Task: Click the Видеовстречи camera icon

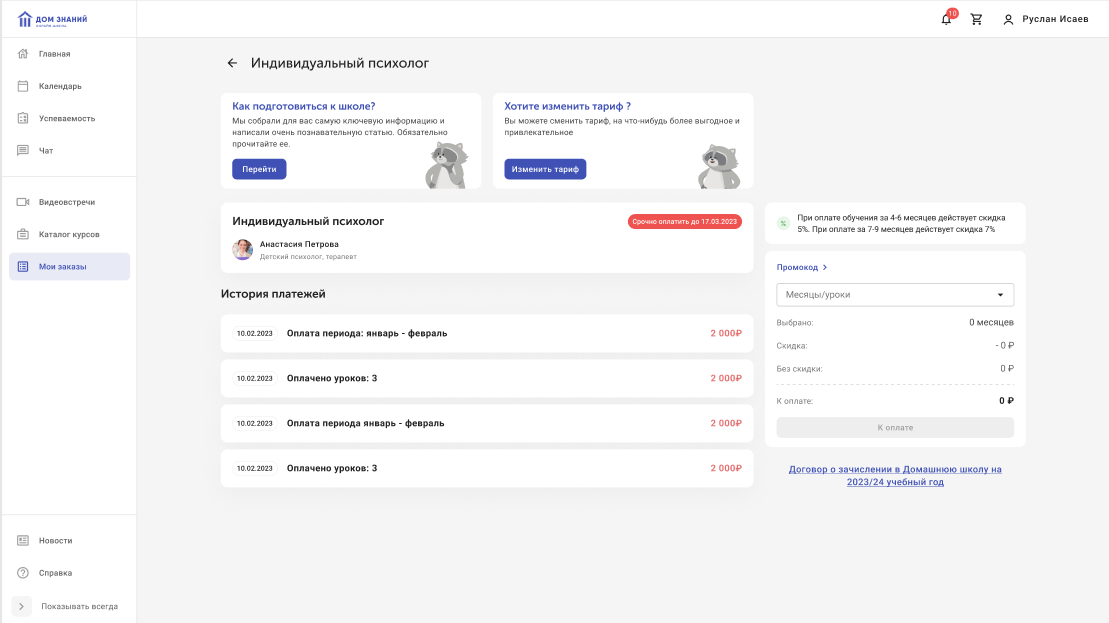Action: [23, 202]
